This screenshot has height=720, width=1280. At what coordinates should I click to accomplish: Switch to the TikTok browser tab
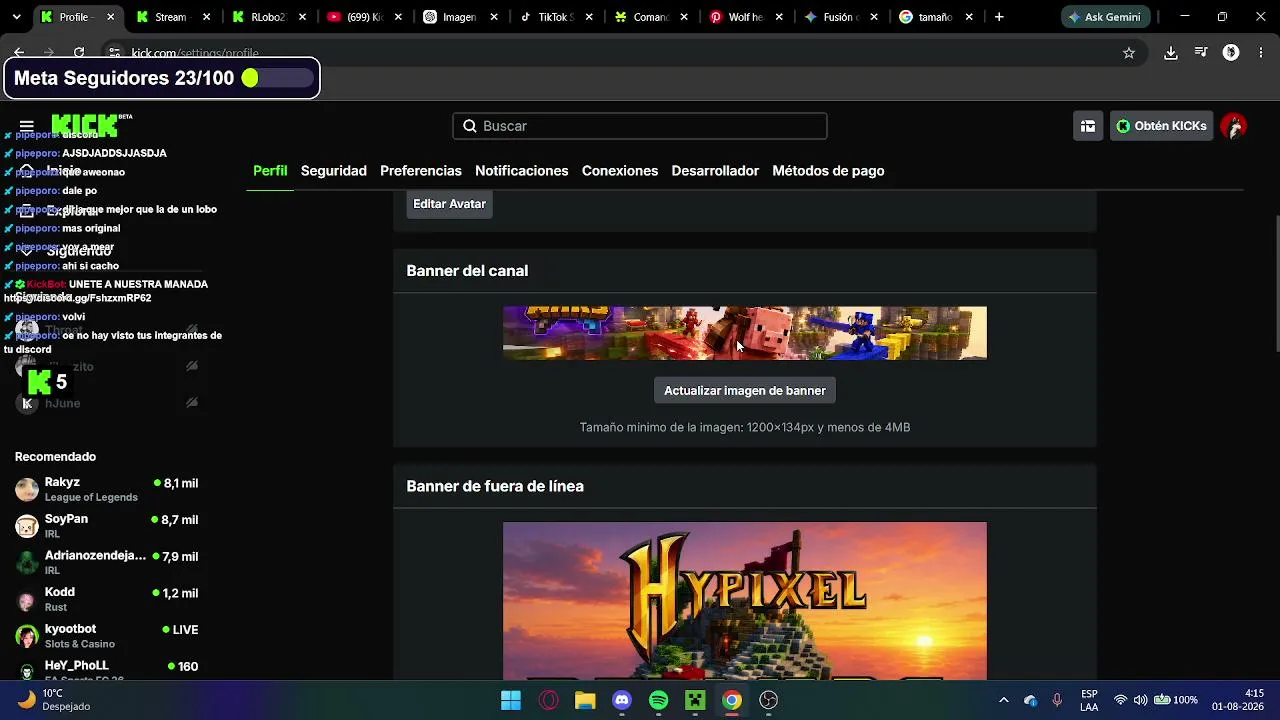click(554, 17)
